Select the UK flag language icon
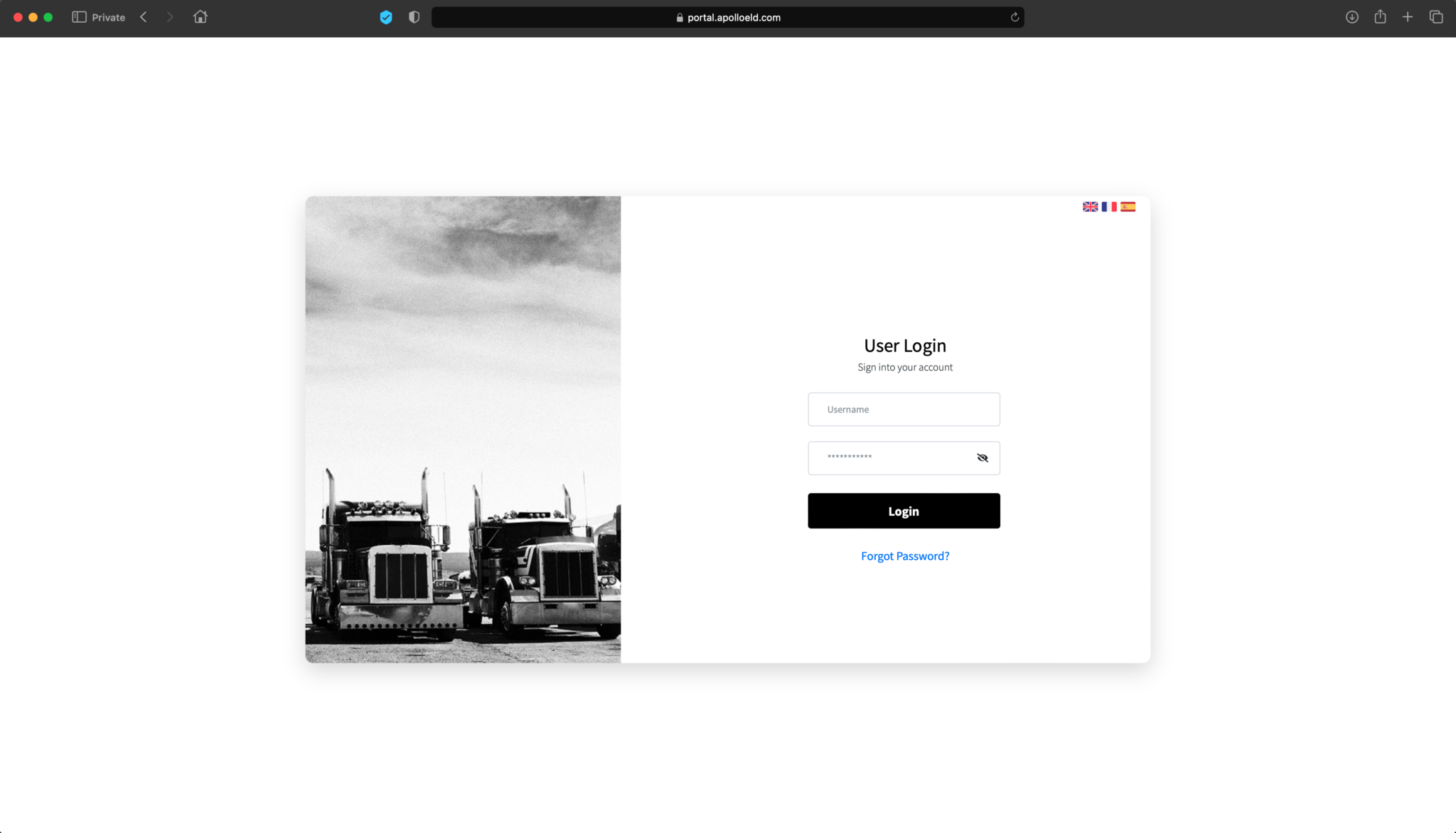The image size is (1456, 833). click(x=1090, y=206)
